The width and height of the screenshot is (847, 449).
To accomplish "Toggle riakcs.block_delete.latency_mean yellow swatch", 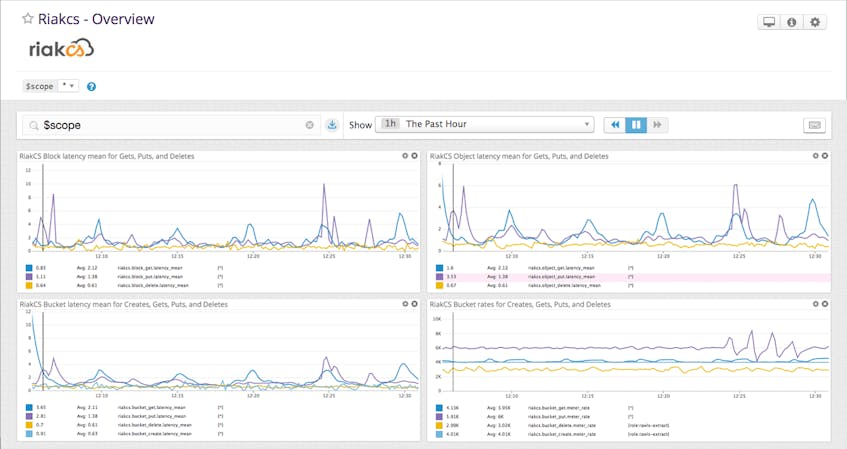I will (x=29, y=285).
